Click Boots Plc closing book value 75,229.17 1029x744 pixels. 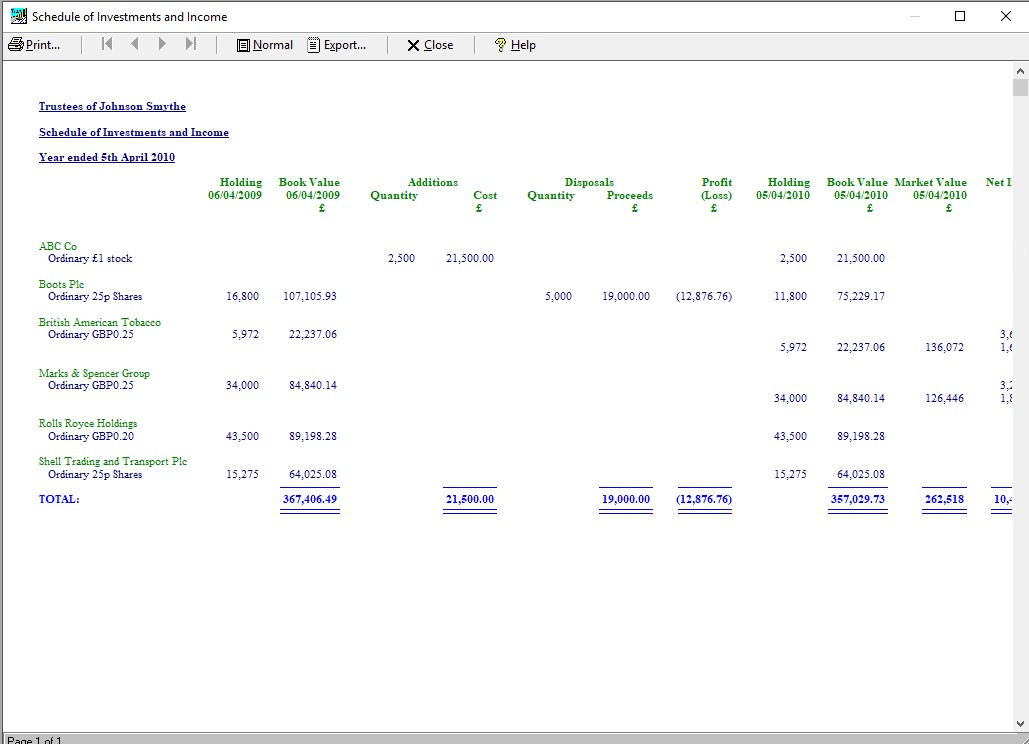point(861,297)
